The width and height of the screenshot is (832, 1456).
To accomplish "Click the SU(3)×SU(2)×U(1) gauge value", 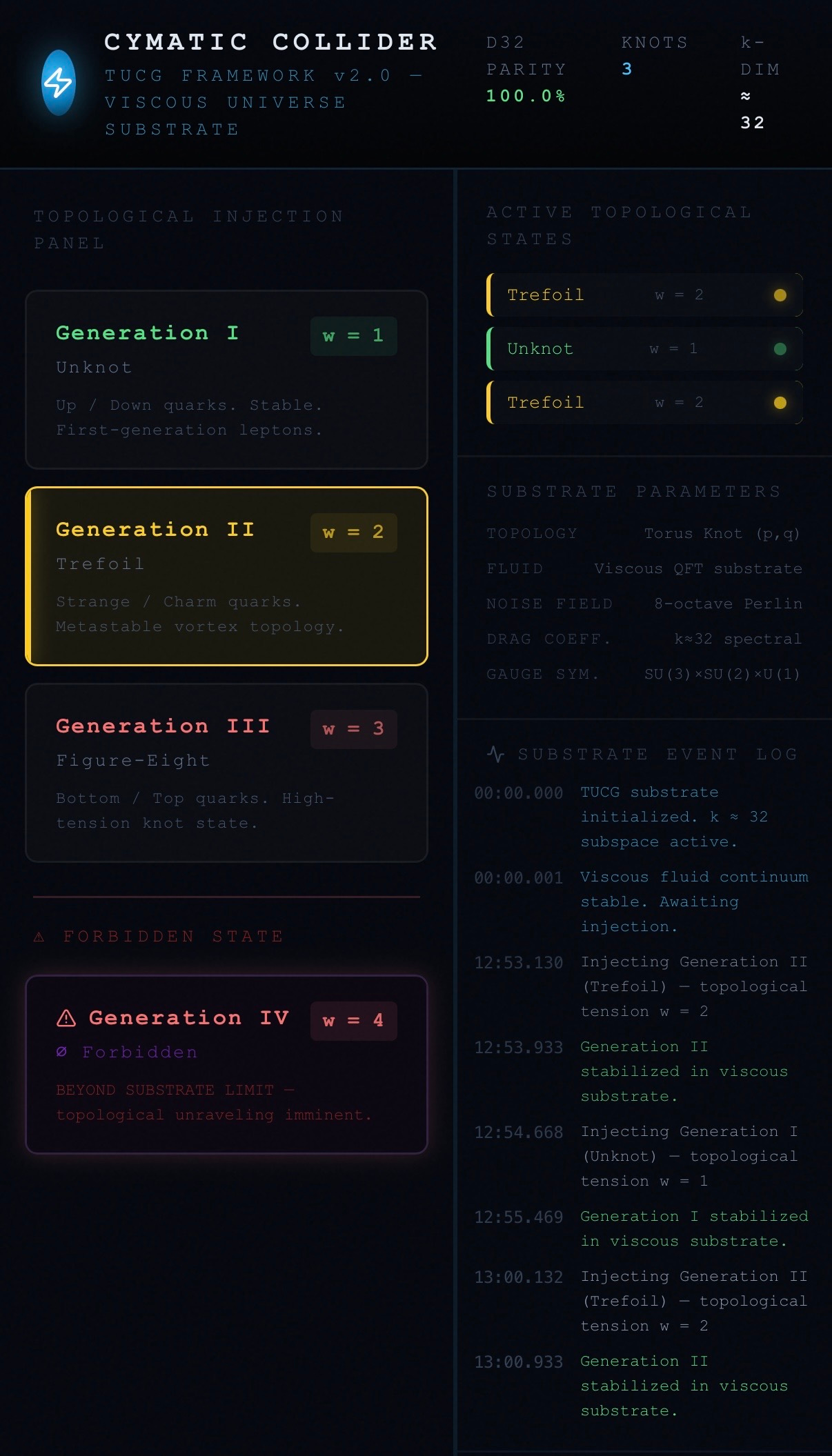I will (722, 674).
